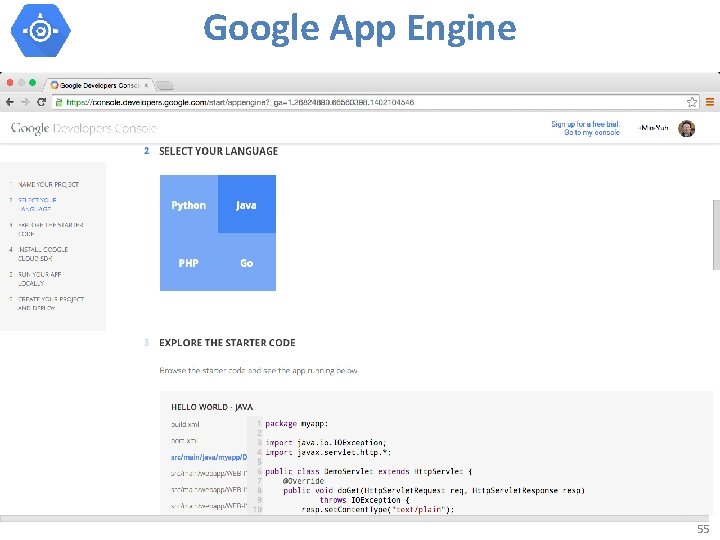Open the Chrome hamburger menu
The width and height of the screenshot is (720, 540).
click(709, 102)
